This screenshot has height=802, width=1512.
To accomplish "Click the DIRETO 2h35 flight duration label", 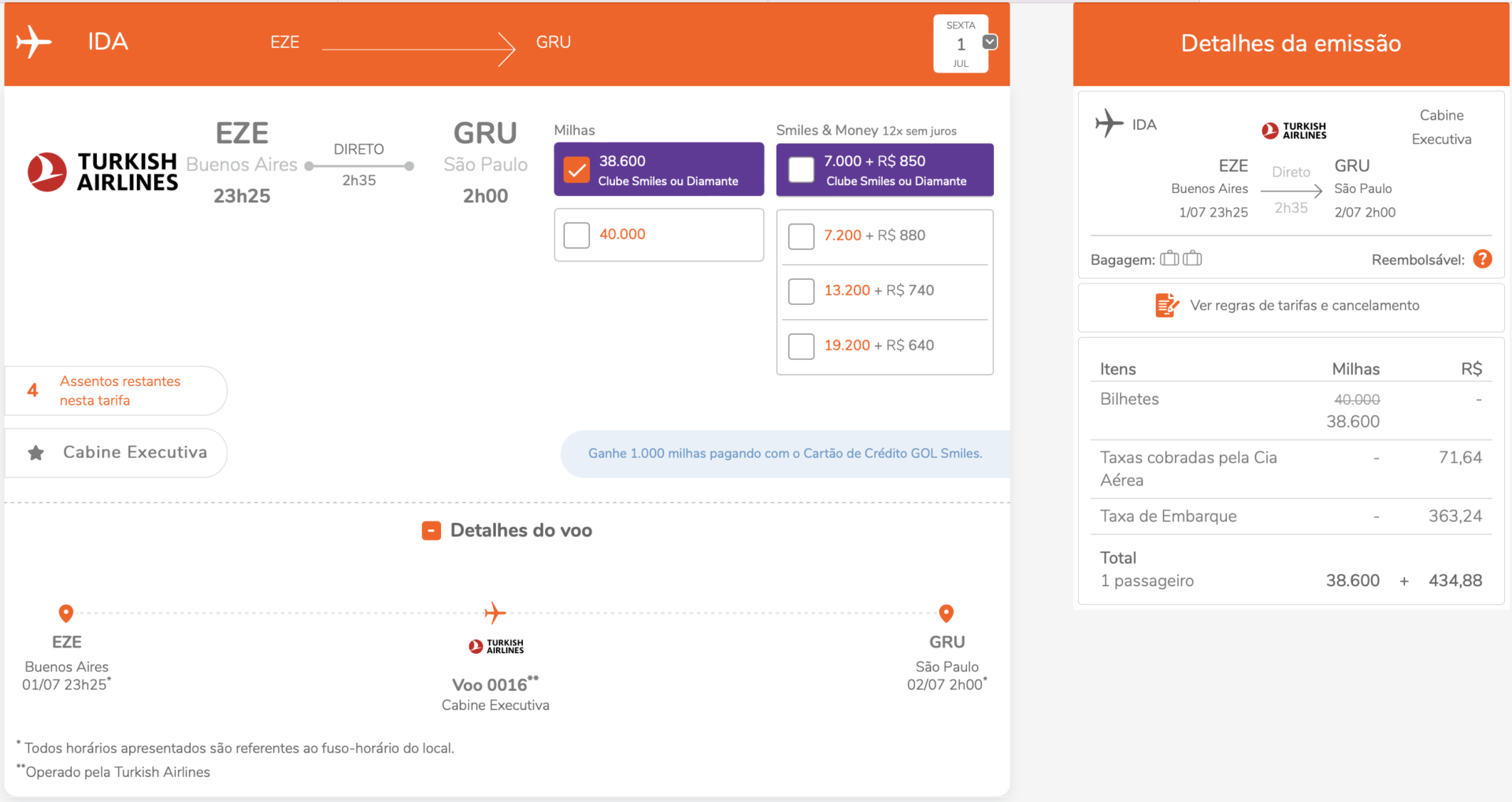I will [359, 165].
